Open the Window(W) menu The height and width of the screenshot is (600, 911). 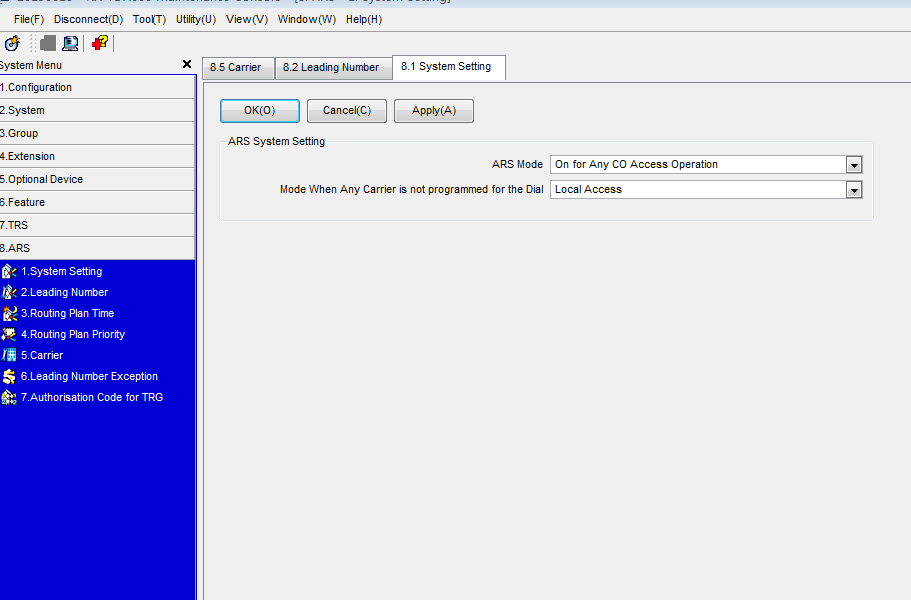[307, 19]
